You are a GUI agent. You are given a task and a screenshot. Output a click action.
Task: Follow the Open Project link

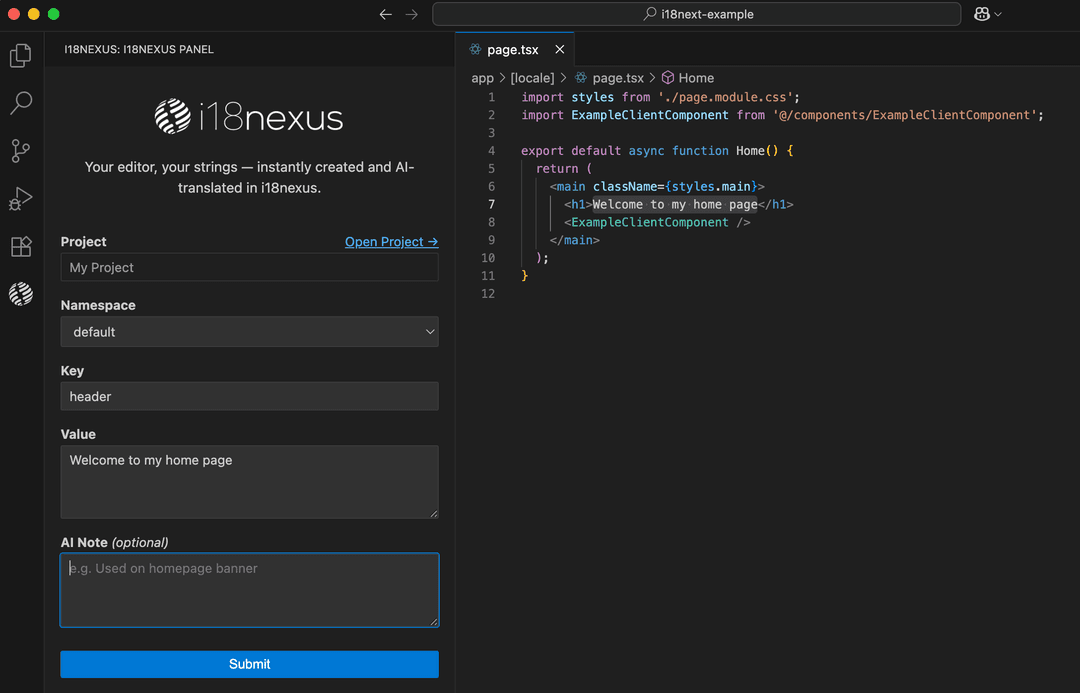pyautogui.click(x=391, y=241)
